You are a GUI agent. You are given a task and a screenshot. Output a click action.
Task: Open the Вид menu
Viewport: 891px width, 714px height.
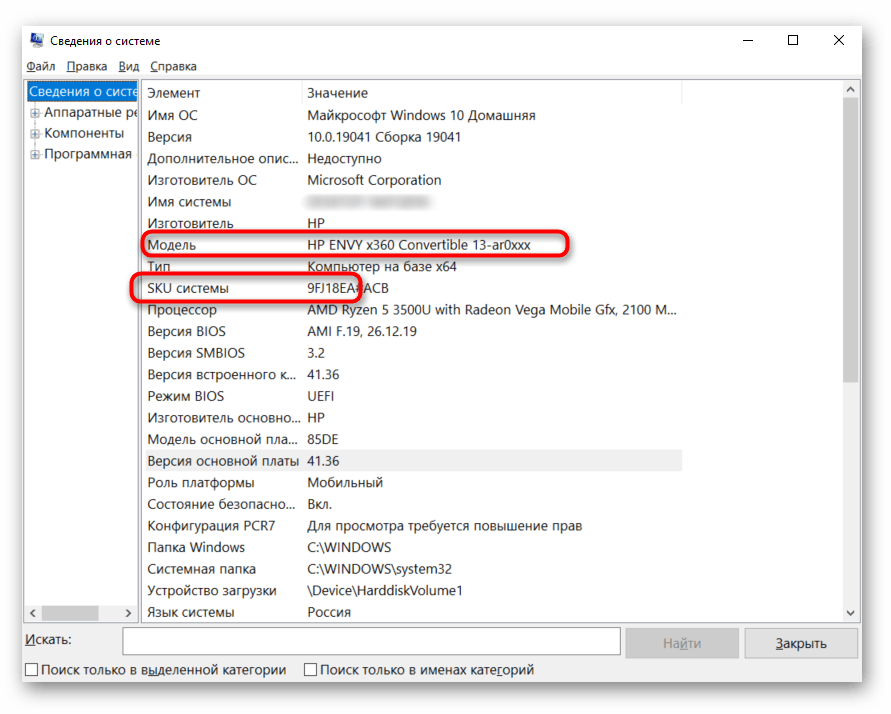(128, 66)
